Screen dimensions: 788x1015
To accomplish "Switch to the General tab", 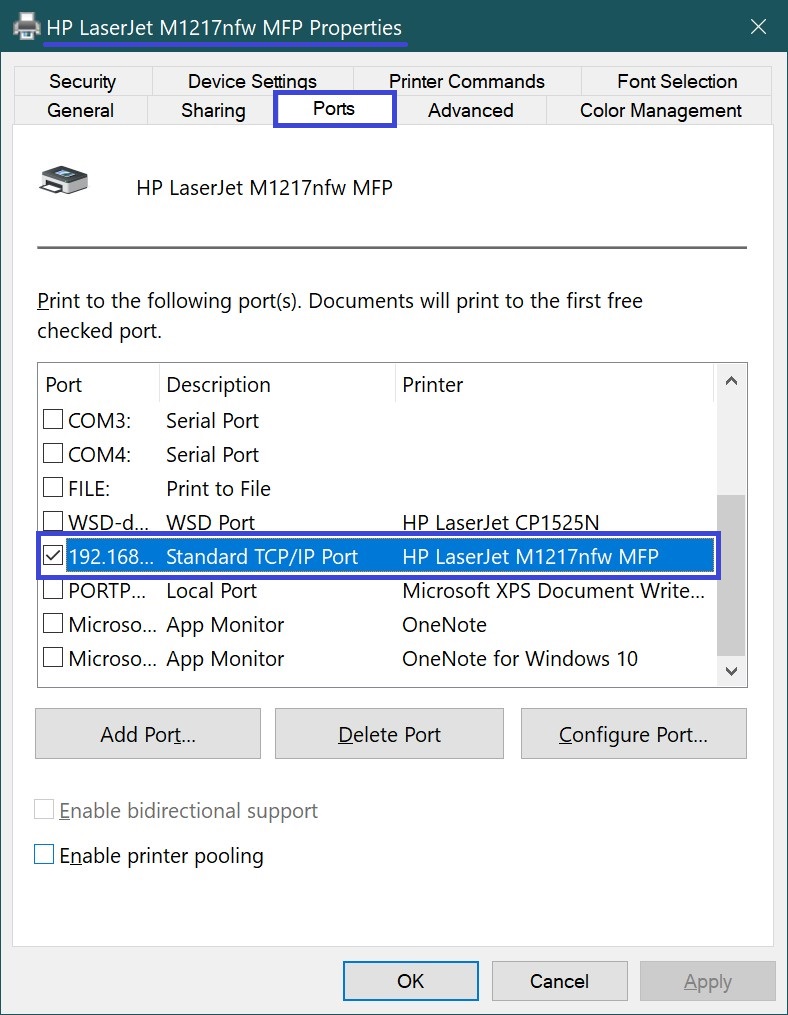I will point(80,110).
